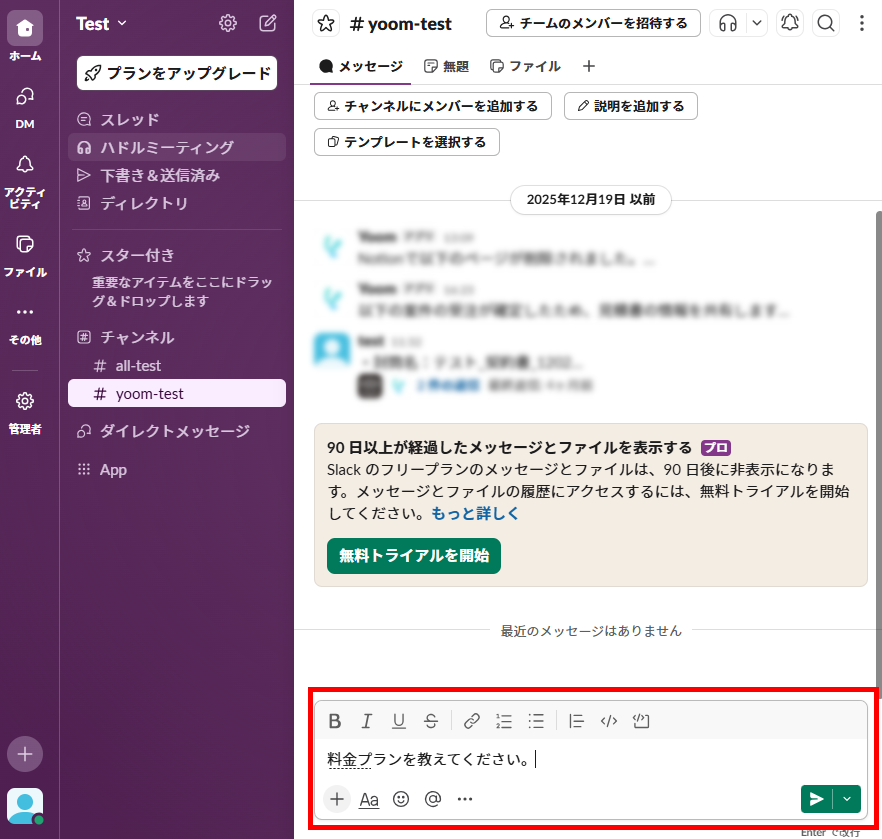Open the channel's three-dot more menu
Viewport: 882px width, 839px height.
coord(862,23)
